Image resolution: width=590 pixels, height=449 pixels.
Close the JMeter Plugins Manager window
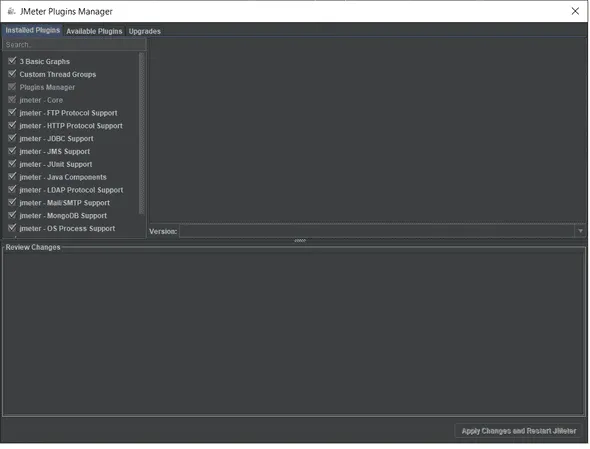coord(575,11)
